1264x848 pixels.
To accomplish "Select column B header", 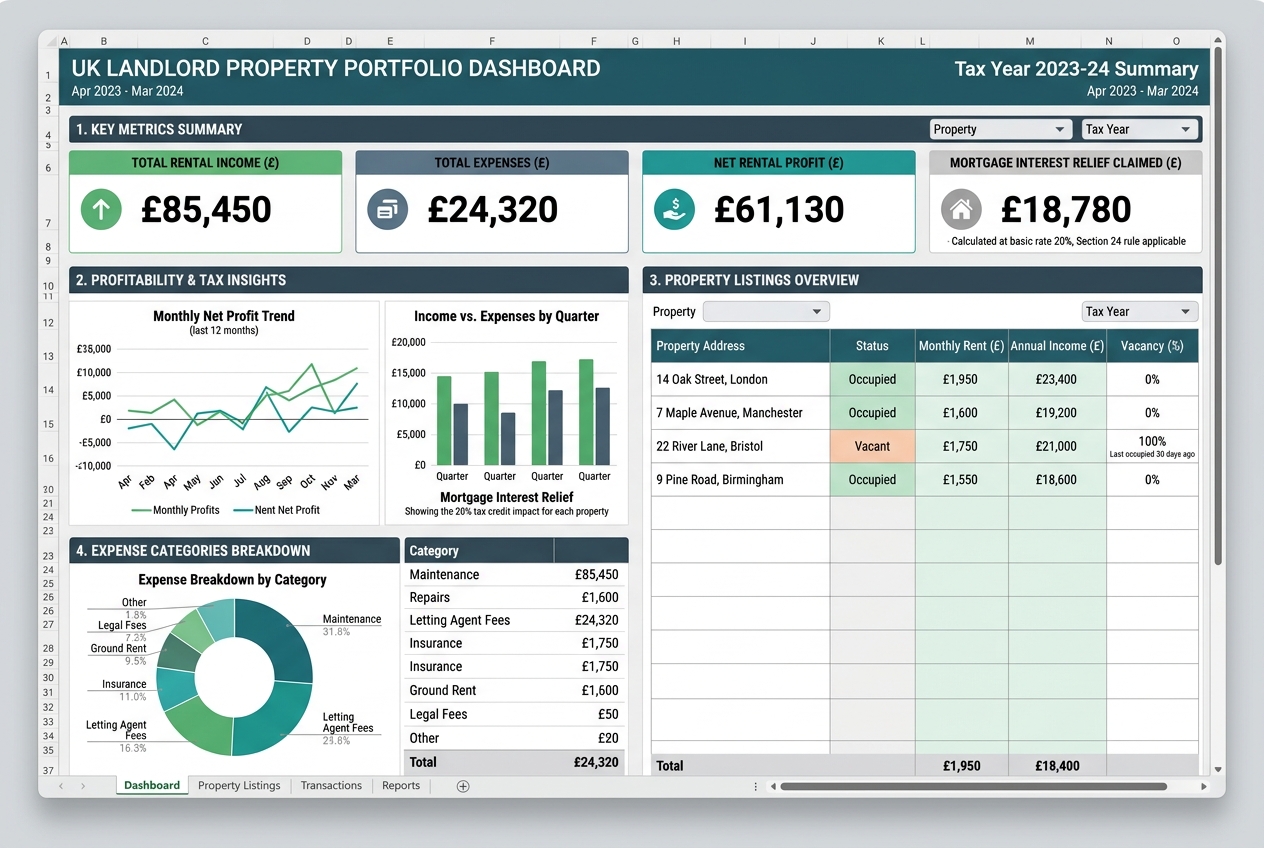I will [x=104, y=41].
